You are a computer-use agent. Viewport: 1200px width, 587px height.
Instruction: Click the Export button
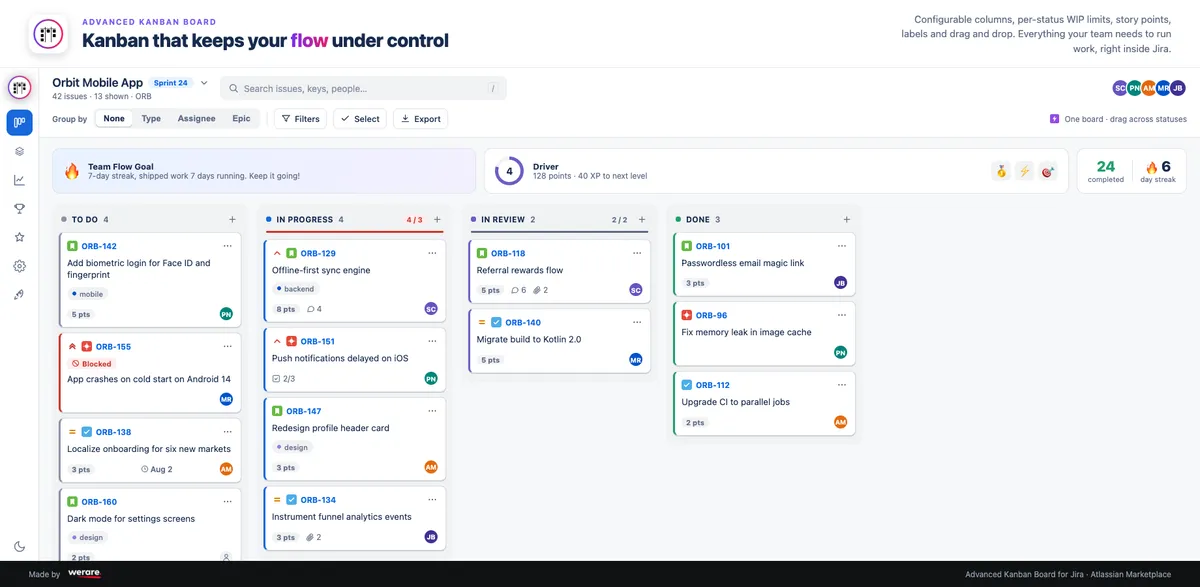[x=420, y=118]
